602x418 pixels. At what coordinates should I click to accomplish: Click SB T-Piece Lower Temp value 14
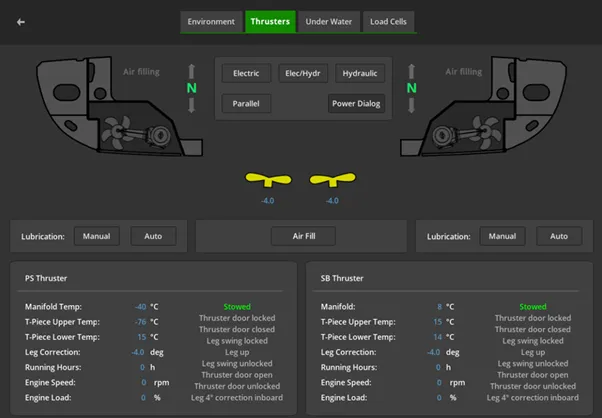(x=438, y=337)
